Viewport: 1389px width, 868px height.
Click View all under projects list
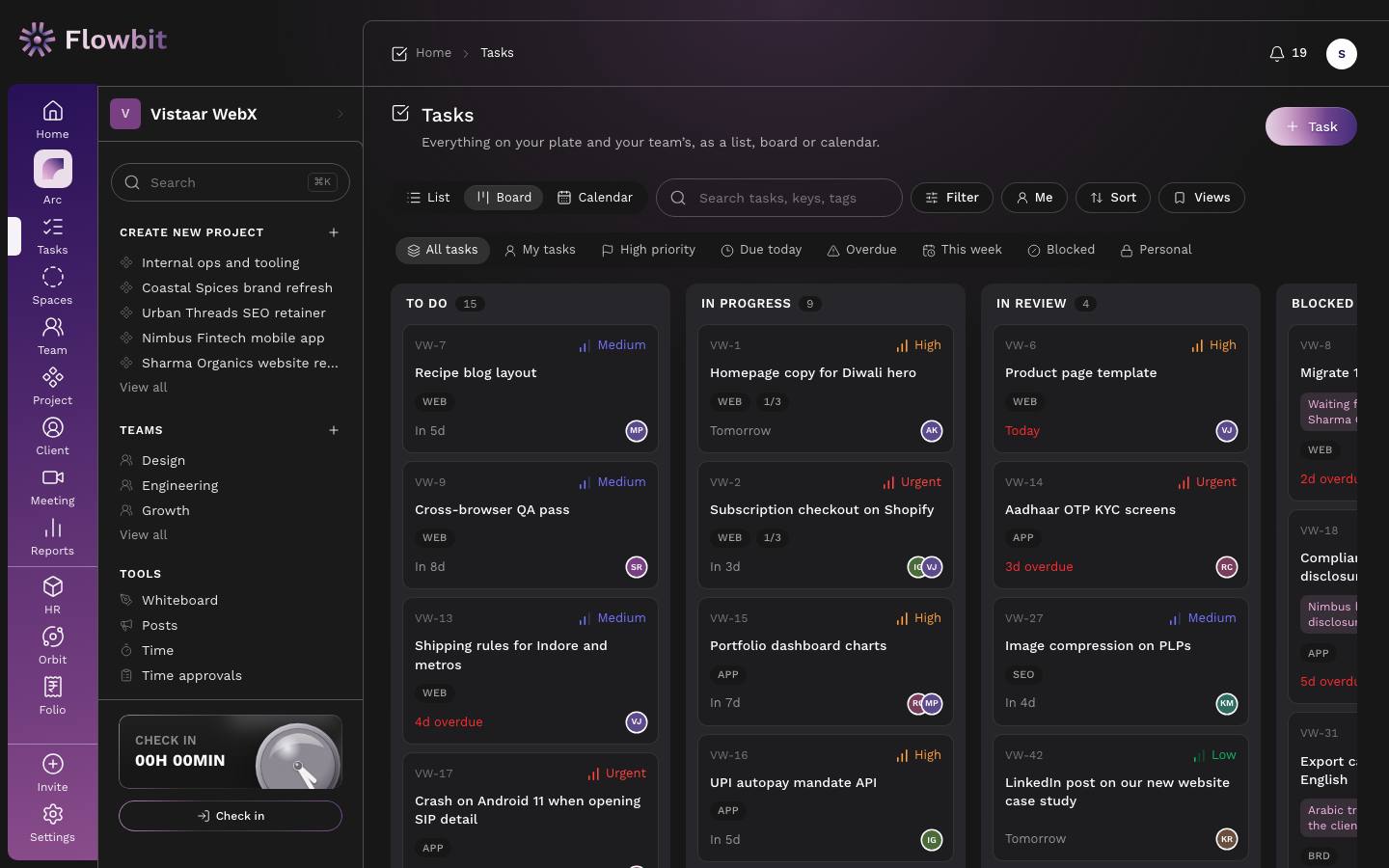pos(143,388)
